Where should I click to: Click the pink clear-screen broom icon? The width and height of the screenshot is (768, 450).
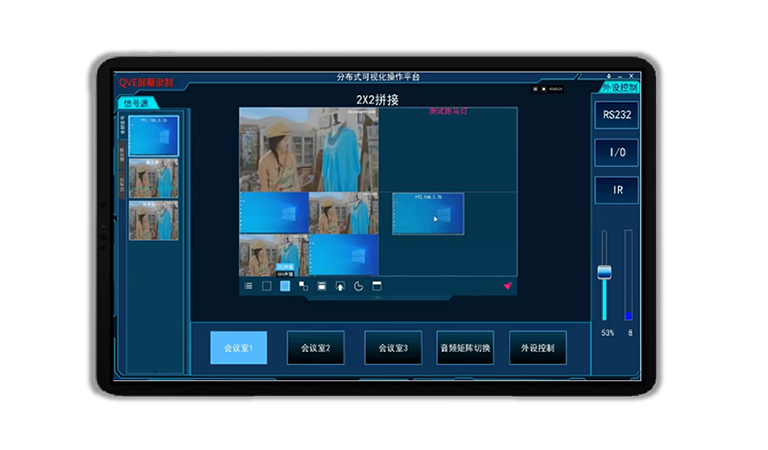508,286
